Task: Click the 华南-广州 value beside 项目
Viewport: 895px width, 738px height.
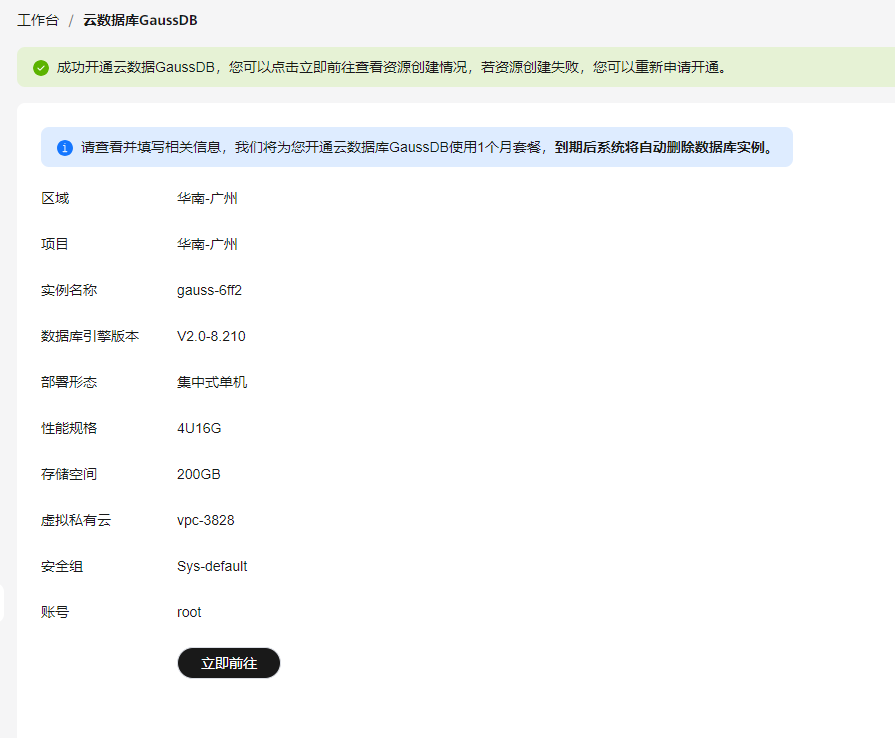Action: tap(207, 244)
